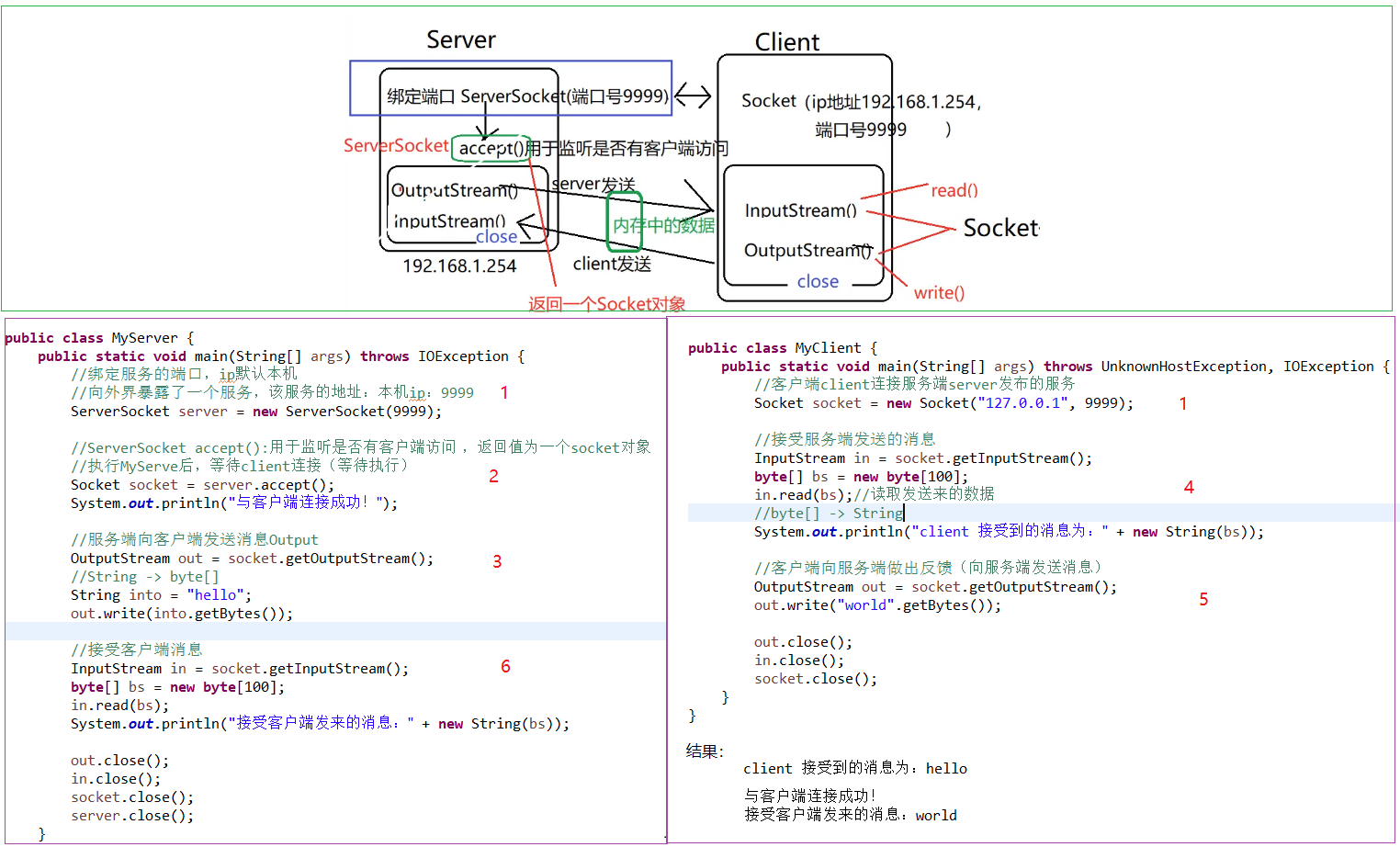
Task: Click the 结果 output line ending with hello
Action: [x=854, y=768]
